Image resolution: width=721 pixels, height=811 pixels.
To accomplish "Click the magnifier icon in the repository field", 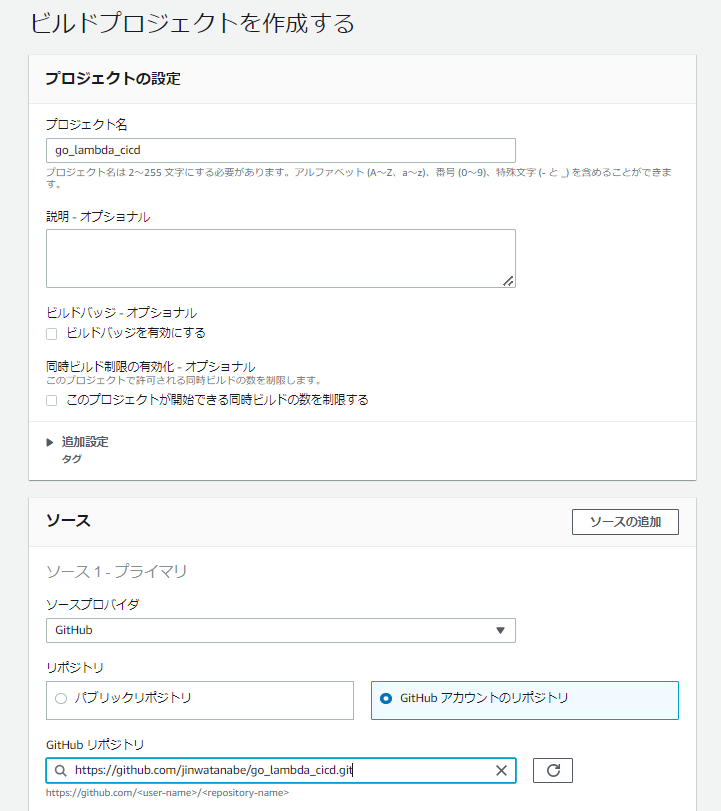I will pos(61,771).
